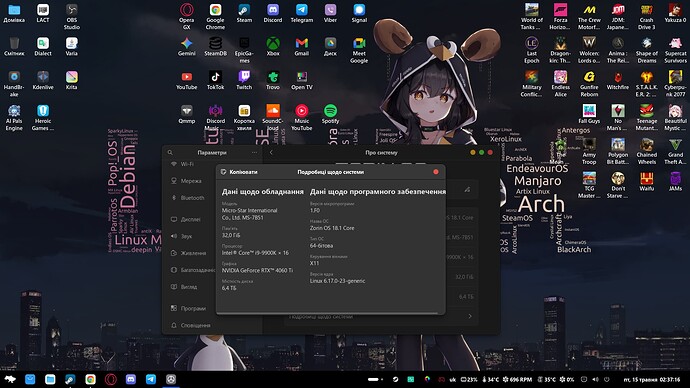The width and height of the screenshot is (690, 388).
Task: Open the Viber desktop icon
Action: (330, 13)
